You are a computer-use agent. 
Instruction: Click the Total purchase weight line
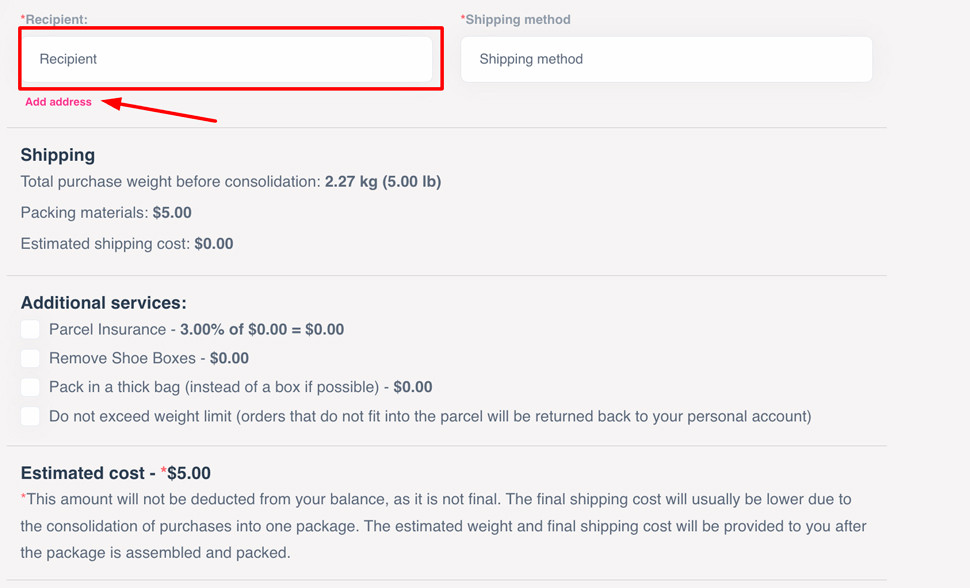click(x=230, y=182)
